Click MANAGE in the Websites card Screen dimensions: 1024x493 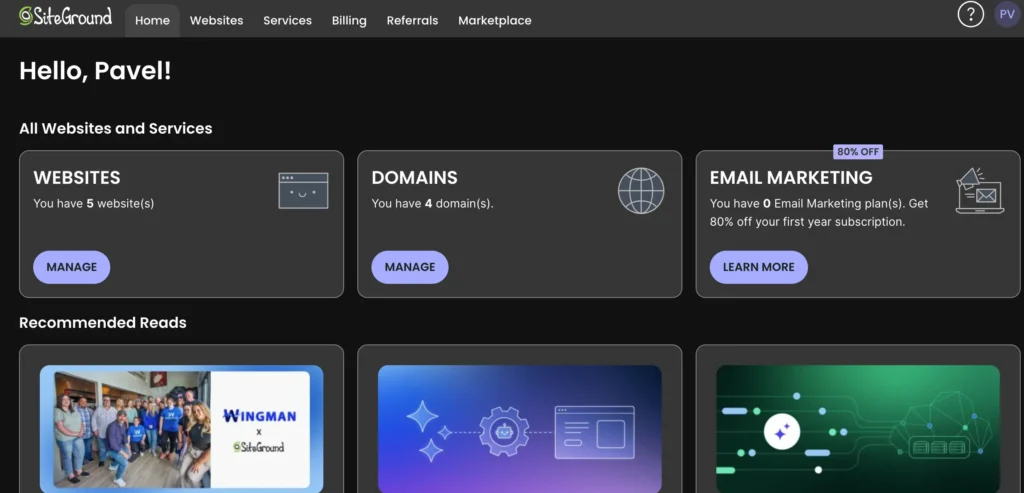coord(72,267)
